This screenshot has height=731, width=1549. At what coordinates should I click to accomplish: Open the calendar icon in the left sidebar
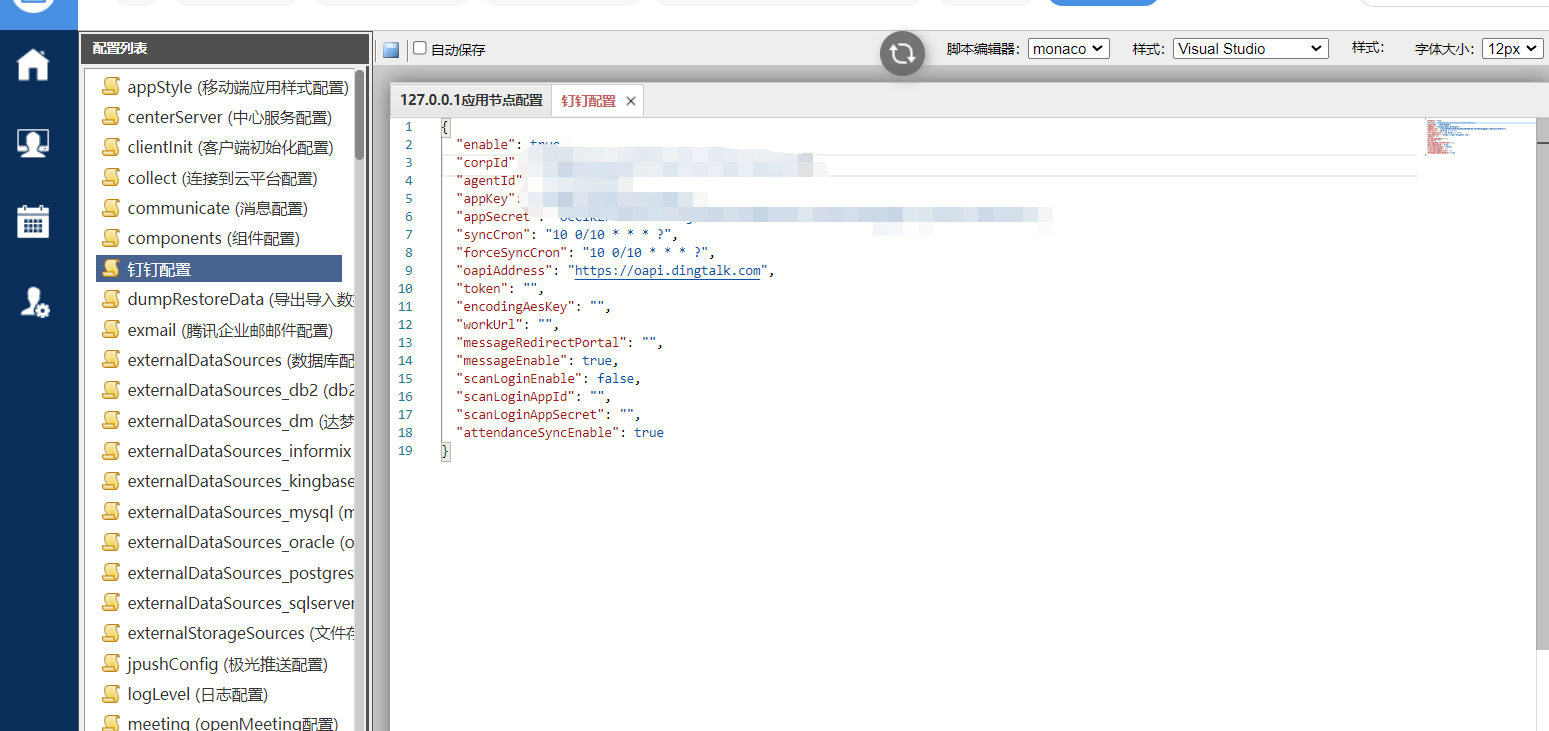33,221
